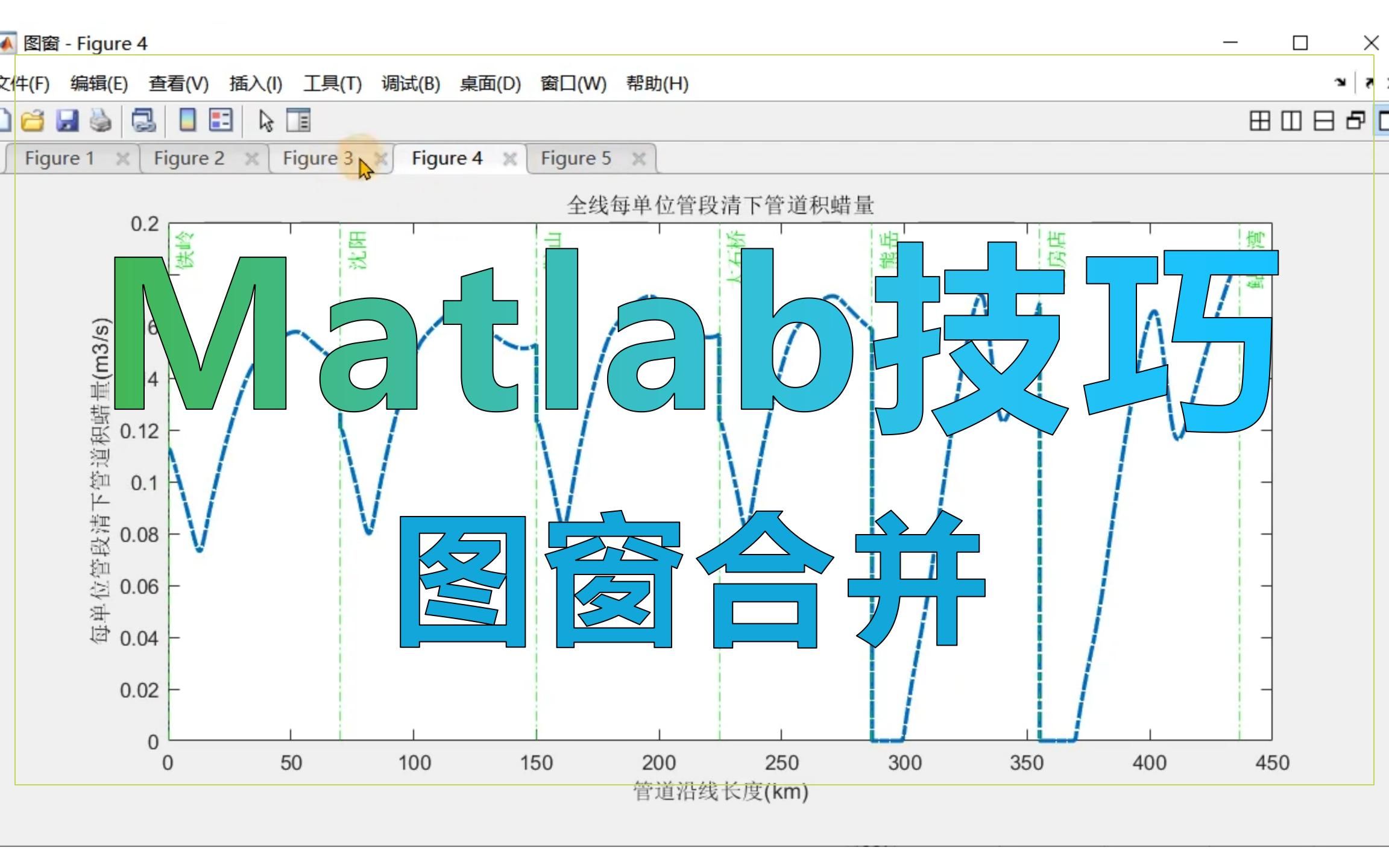
Task: Open the Property Inspector icon
Action: coord(298,120)
